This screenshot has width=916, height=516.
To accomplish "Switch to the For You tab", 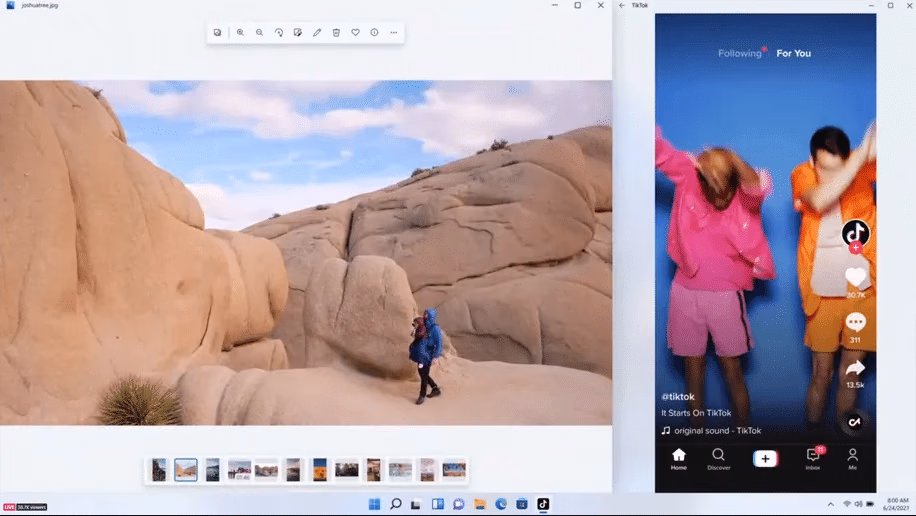I will [793, 53].
